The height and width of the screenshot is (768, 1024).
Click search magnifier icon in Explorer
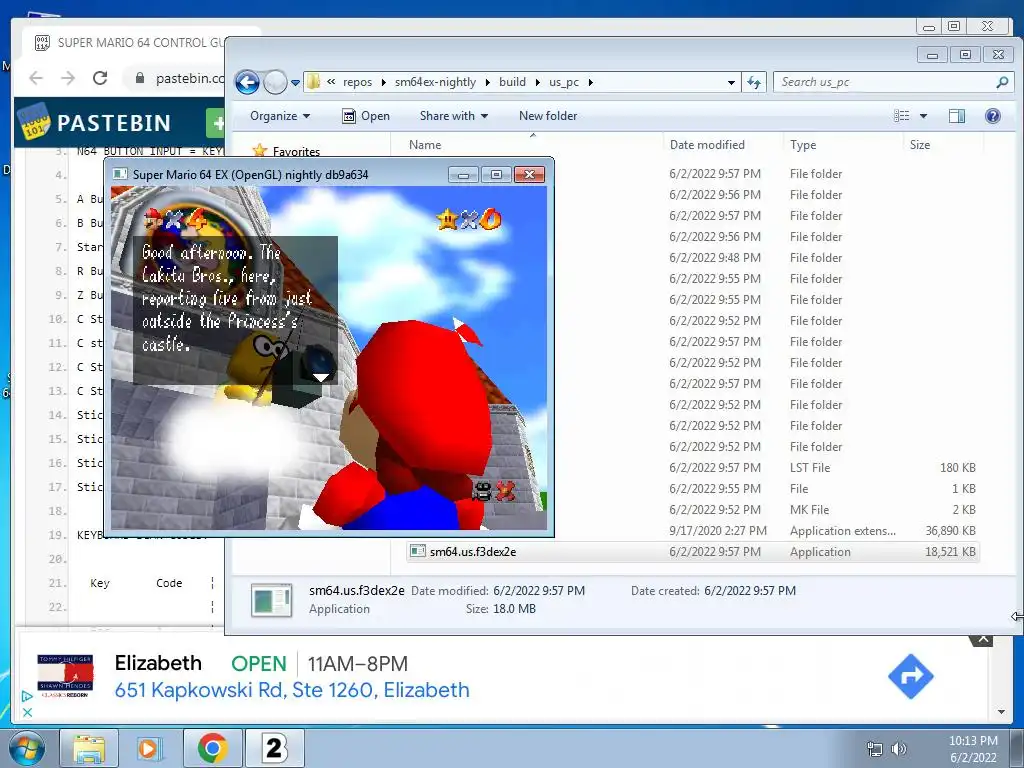pos(1002,82)
